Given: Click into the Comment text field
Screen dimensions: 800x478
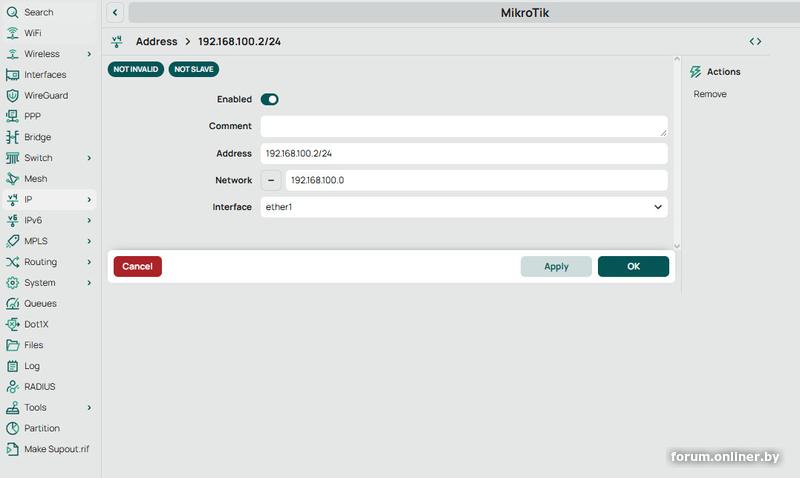Looking at the screenshot, I should tap(464, 126).
